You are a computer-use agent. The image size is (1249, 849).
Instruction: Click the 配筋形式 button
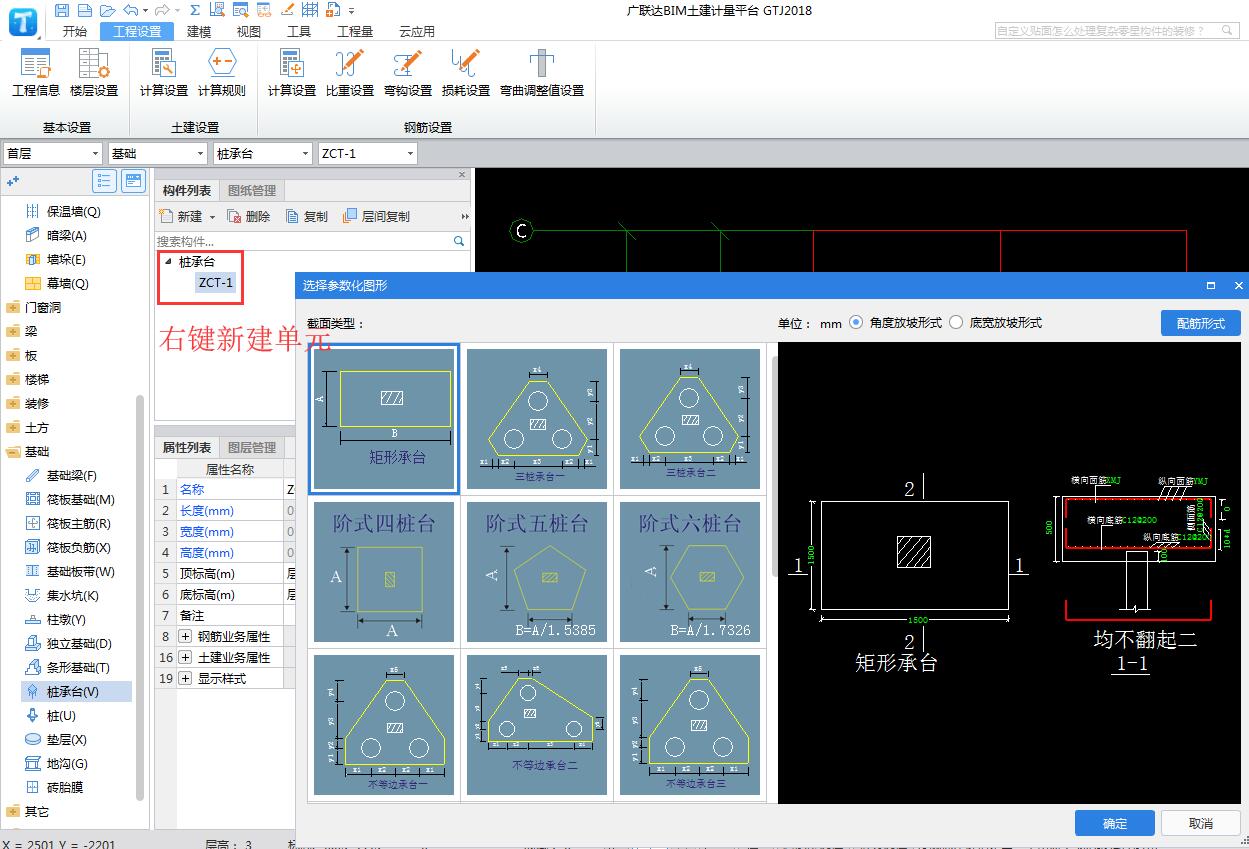(1201, 323)
